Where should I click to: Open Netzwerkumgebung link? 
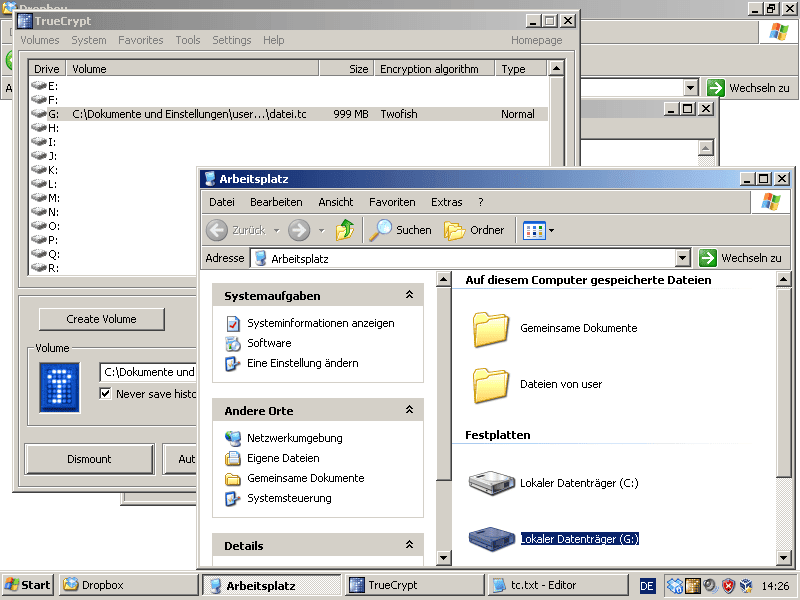(294, 438)
